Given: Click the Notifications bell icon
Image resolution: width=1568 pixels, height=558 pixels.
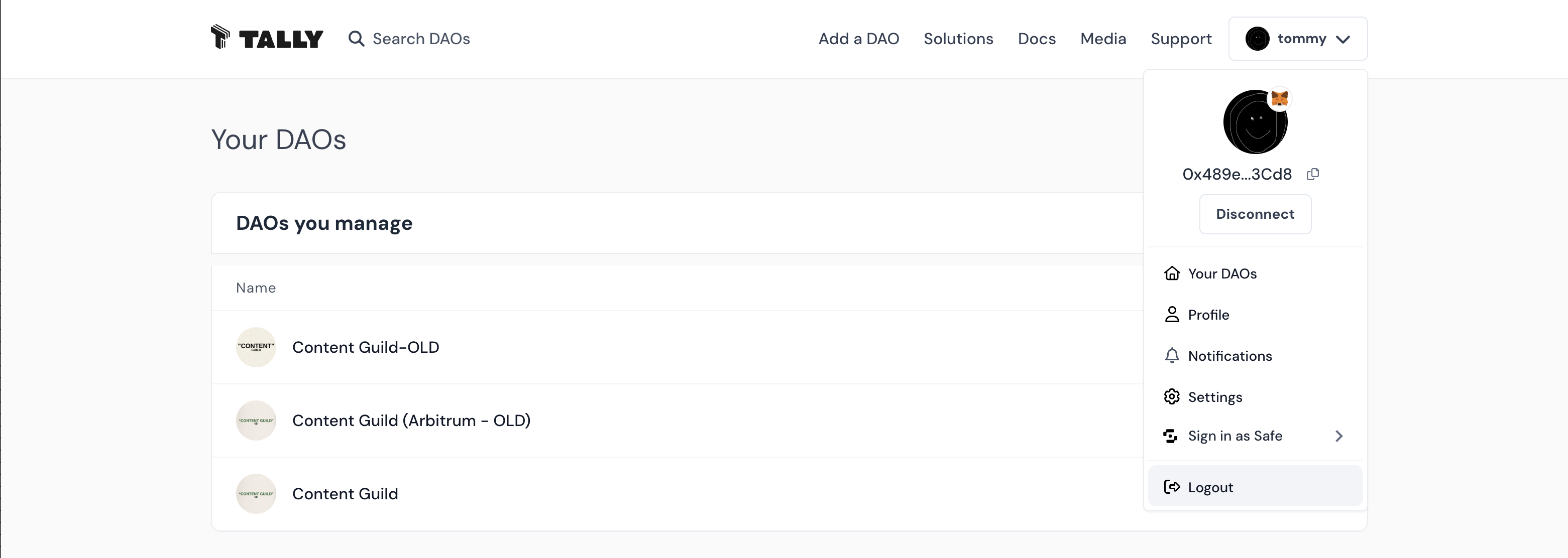Looking at the screenshot, I should tap(1172, 356).
